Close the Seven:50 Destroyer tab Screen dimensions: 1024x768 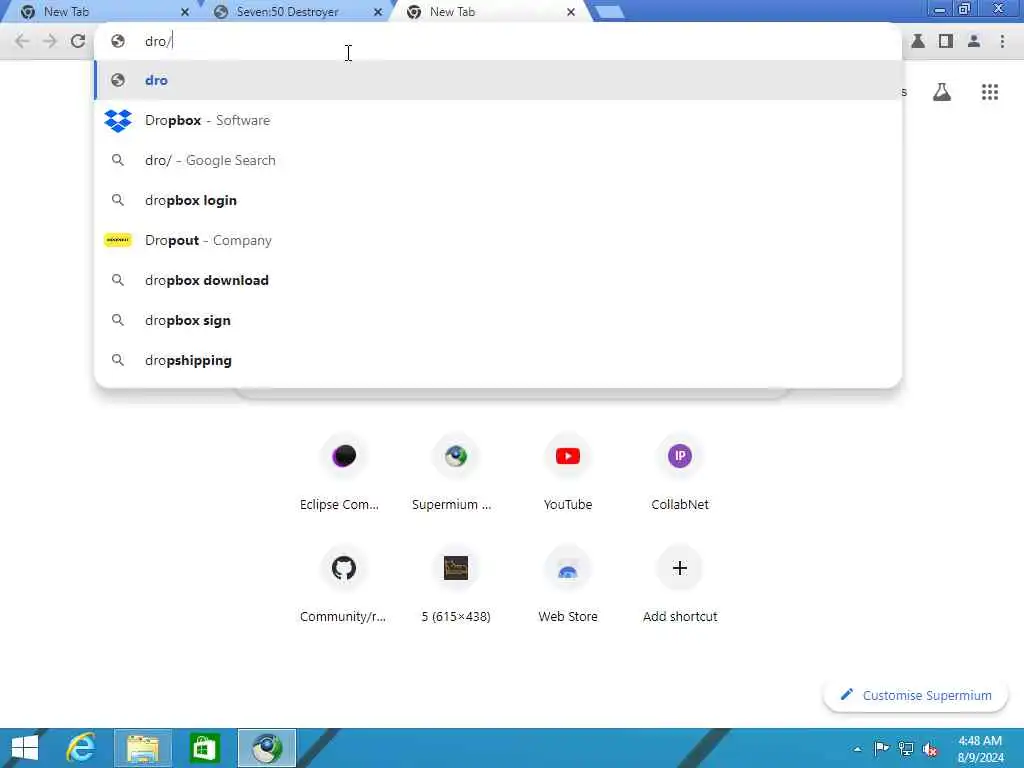click(x=377, y=12)
